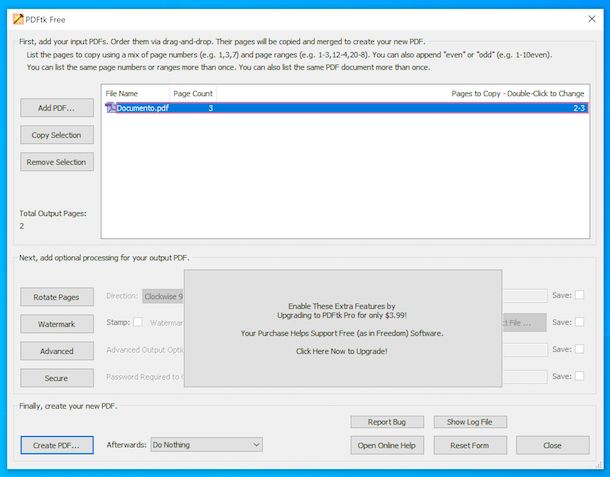Toggle the Save checkbox in Secure row
The width and height of the screenshot is (610, 477).
tap(579, 376)
